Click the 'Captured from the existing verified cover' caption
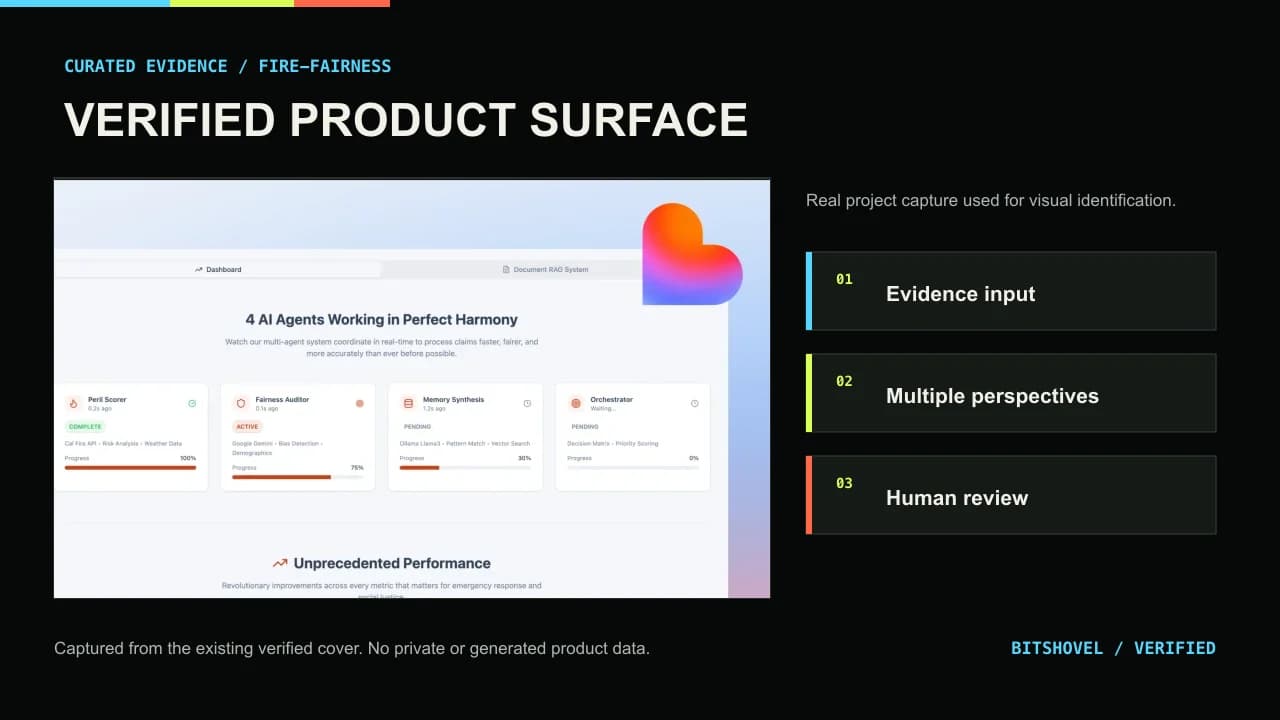 pyautogui.click(x=352, y=648)
